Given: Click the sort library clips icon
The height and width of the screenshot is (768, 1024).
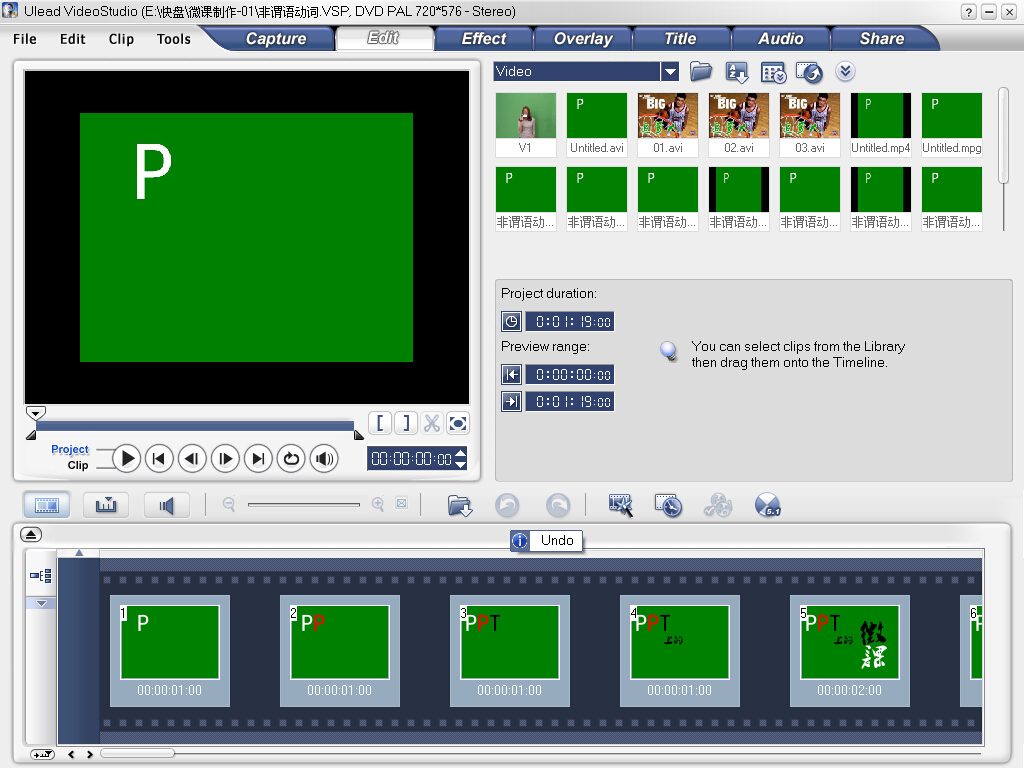Looking at the screenshot, I should 737,72.
